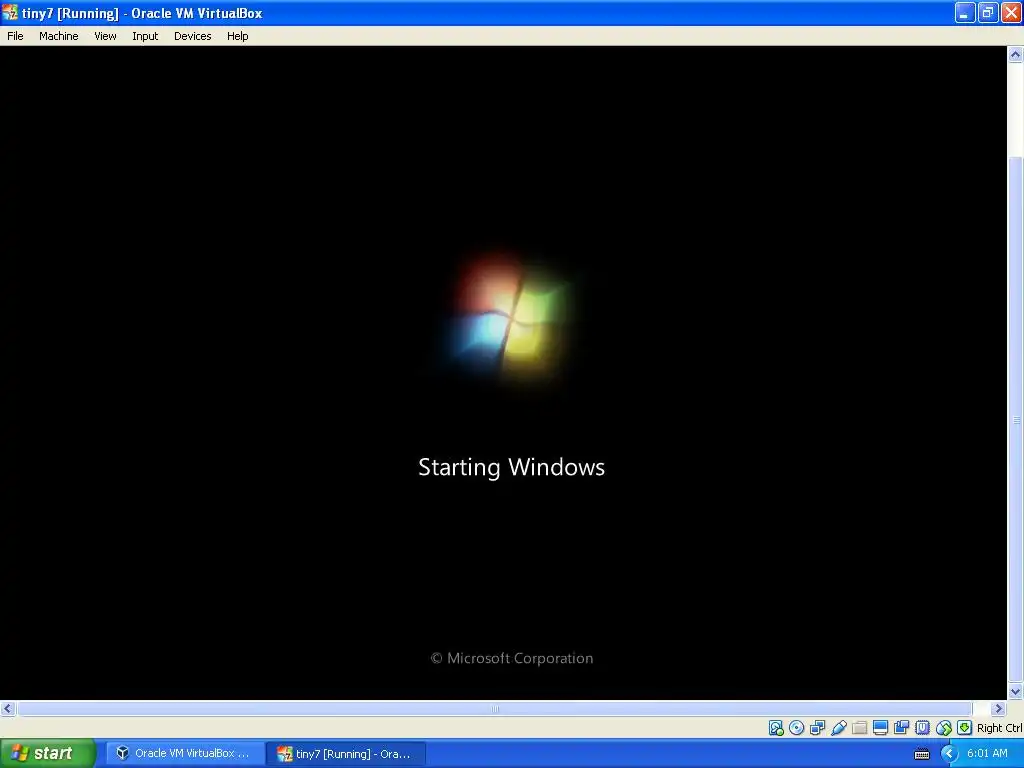Click the vertical scrollbar down arrow
Screen dimensions: 1024x768
[x=1016, y=691]
